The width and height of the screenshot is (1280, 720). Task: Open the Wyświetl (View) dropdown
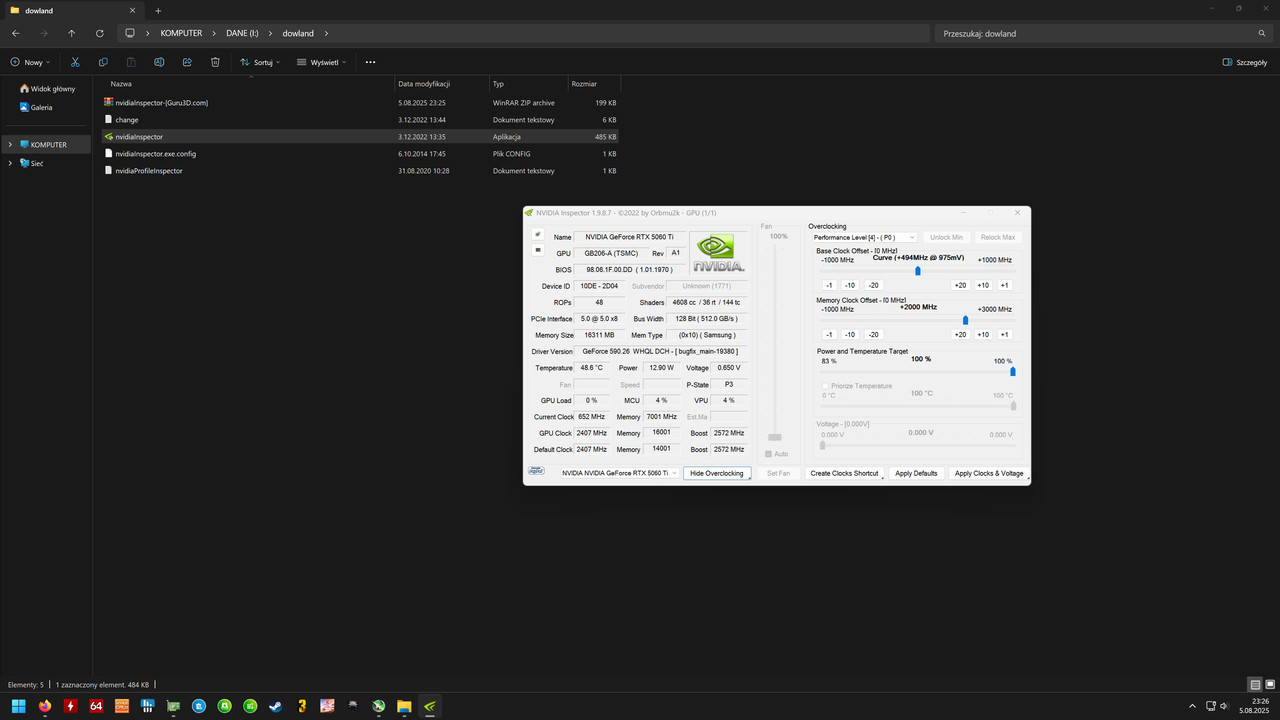click(x=322, y=62)
